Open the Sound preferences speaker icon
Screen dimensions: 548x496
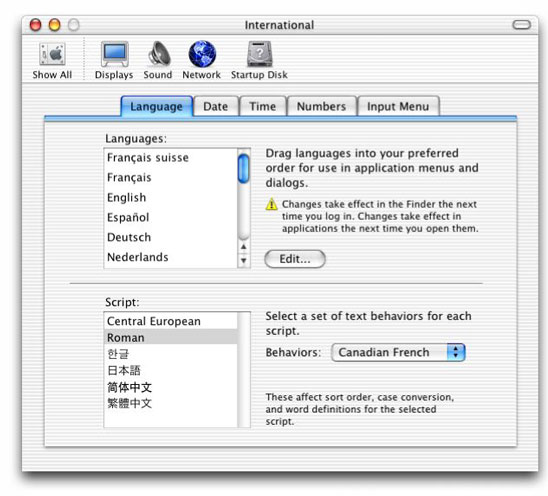(159, 53)
